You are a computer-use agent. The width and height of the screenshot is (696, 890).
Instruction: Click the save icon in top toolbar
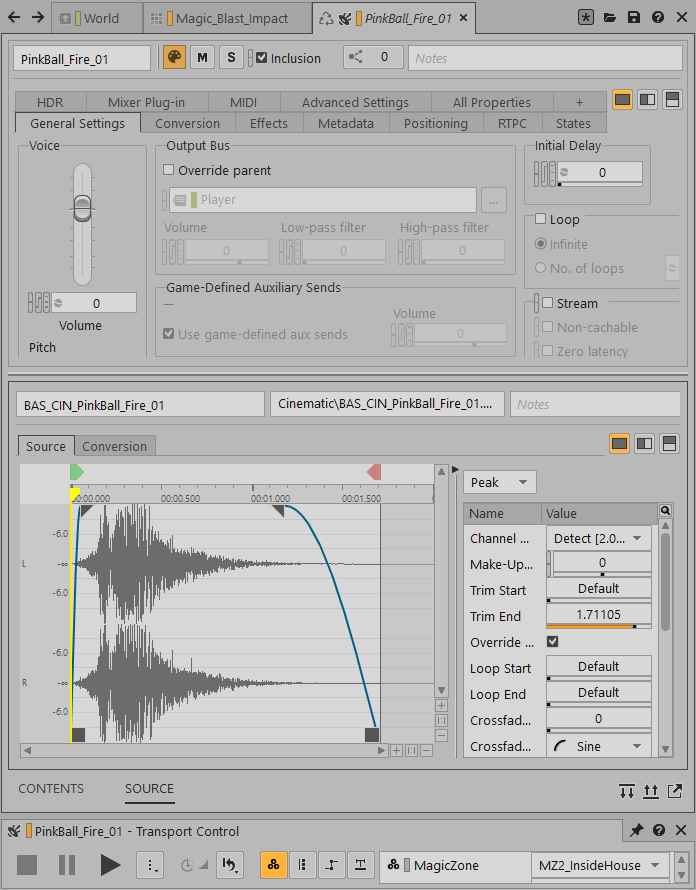point(634,18)
